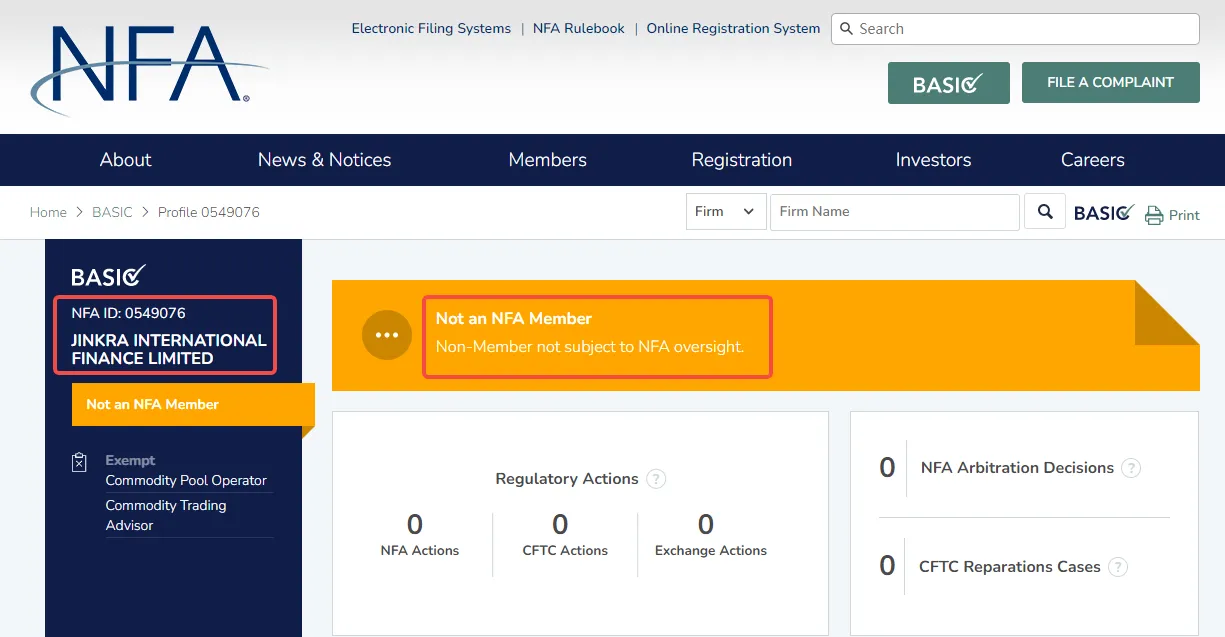Open Commodity Trading Advisor in the sidebar
The height and width of the screenshot is (637, 1225).
click(x=166, y=515)
